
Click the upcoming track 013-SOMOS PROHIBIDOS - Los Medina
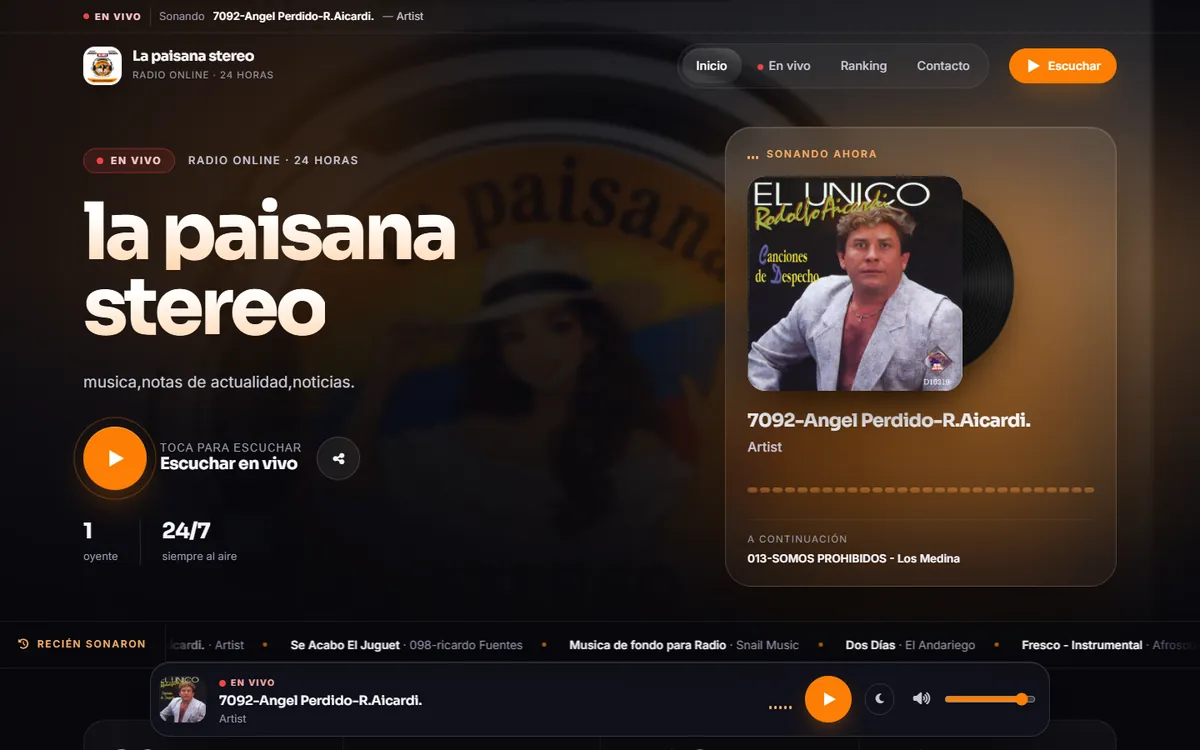point(854,558)
